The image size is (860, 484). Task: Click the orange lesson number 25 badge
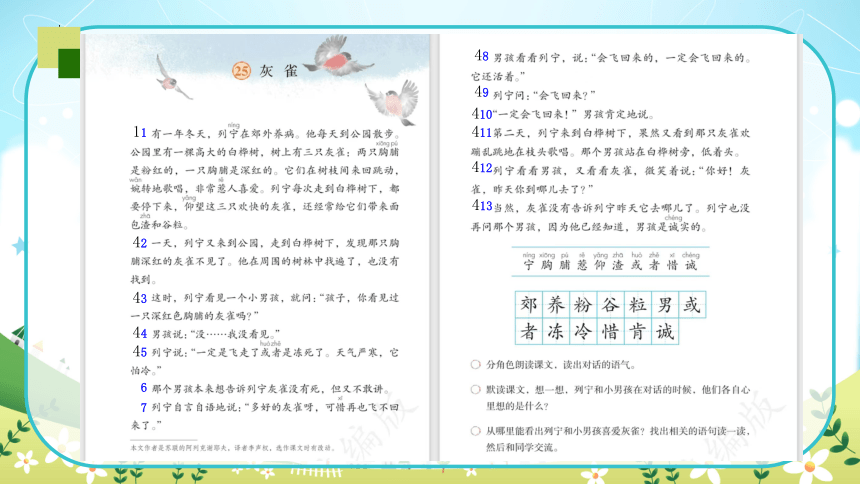(241, 71)
